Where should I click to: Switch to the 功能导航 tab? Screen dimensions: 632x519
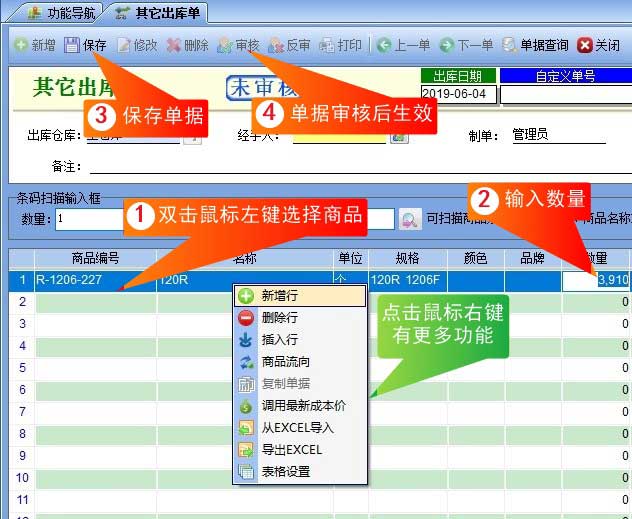60,13
